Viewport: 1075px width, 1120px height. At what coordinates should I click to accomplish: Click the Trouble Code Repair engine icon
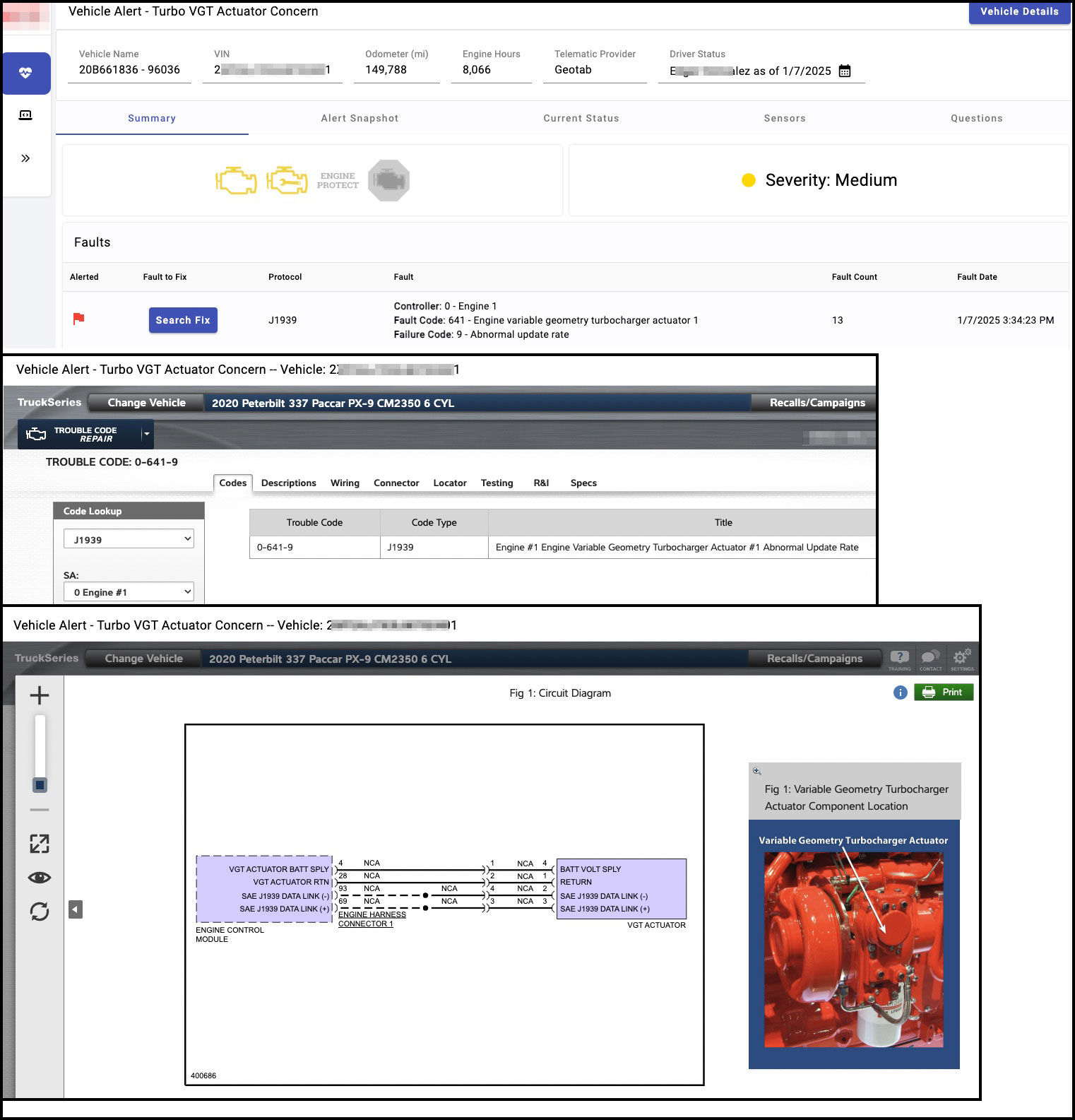[36, 434]
